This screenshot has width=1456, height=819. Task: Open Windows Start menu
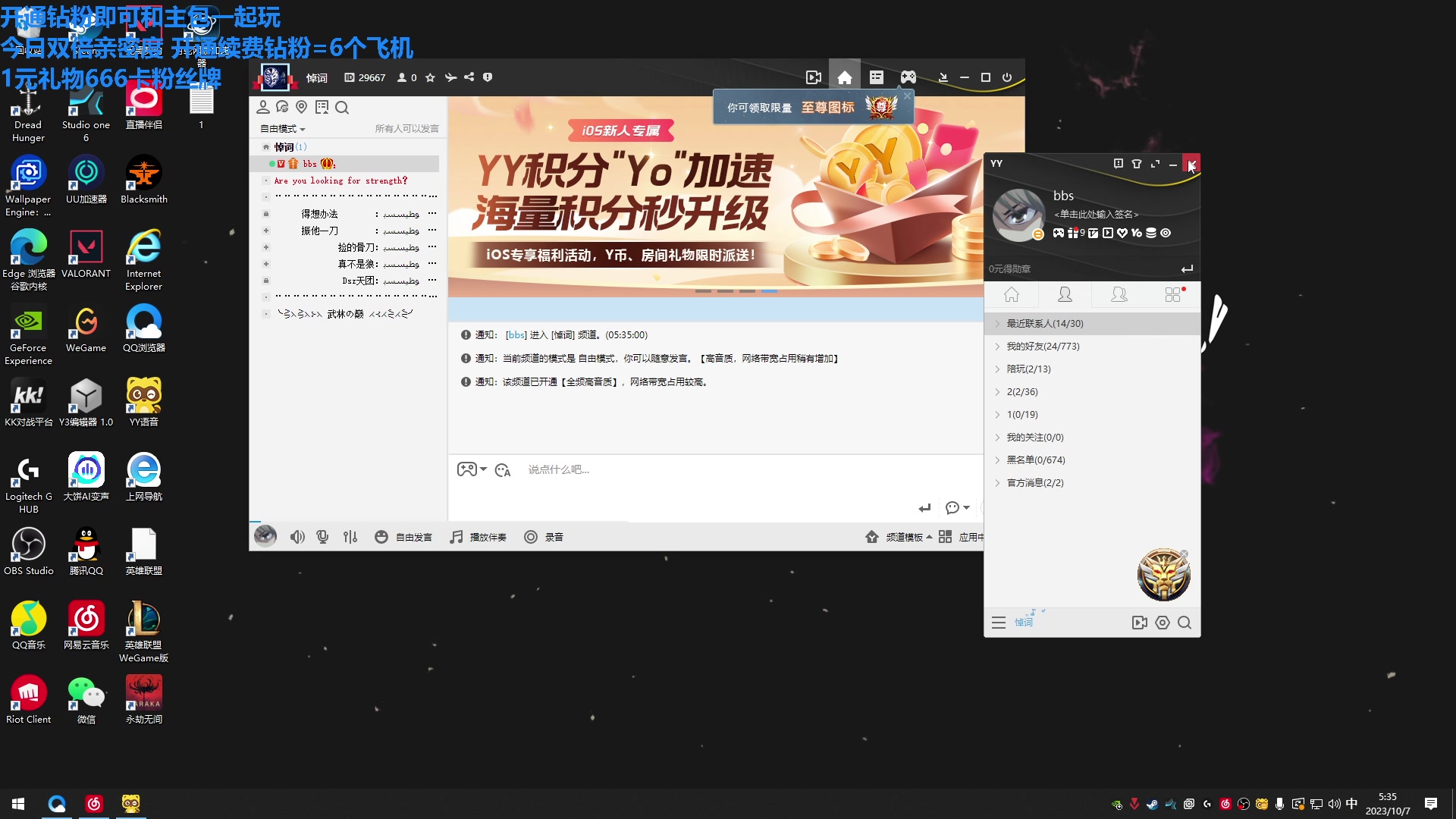tap(18, 804)
